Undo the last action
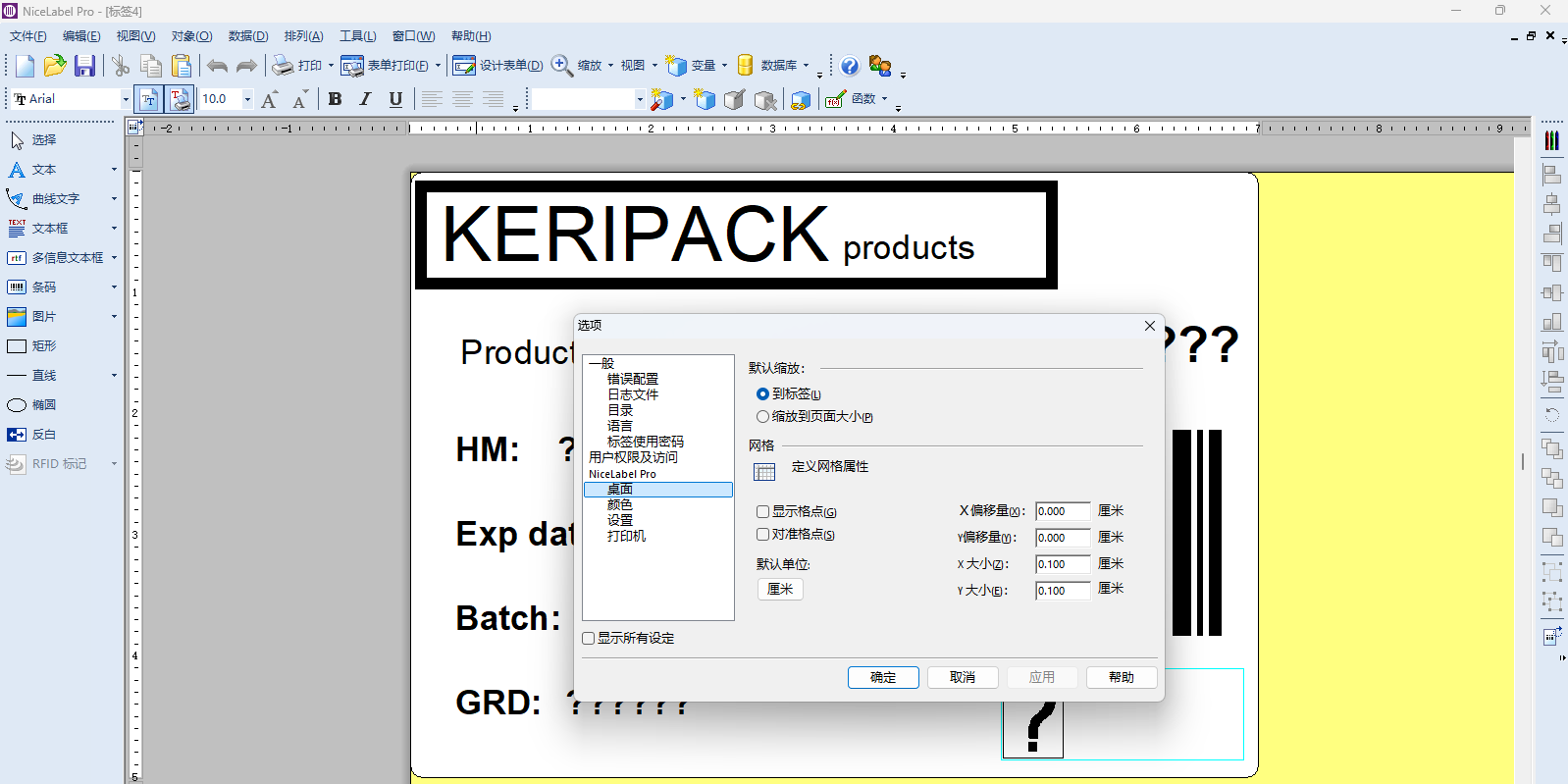Viewport: 1568px width, 784px height. pyautogui.click(x=217, y=66)
